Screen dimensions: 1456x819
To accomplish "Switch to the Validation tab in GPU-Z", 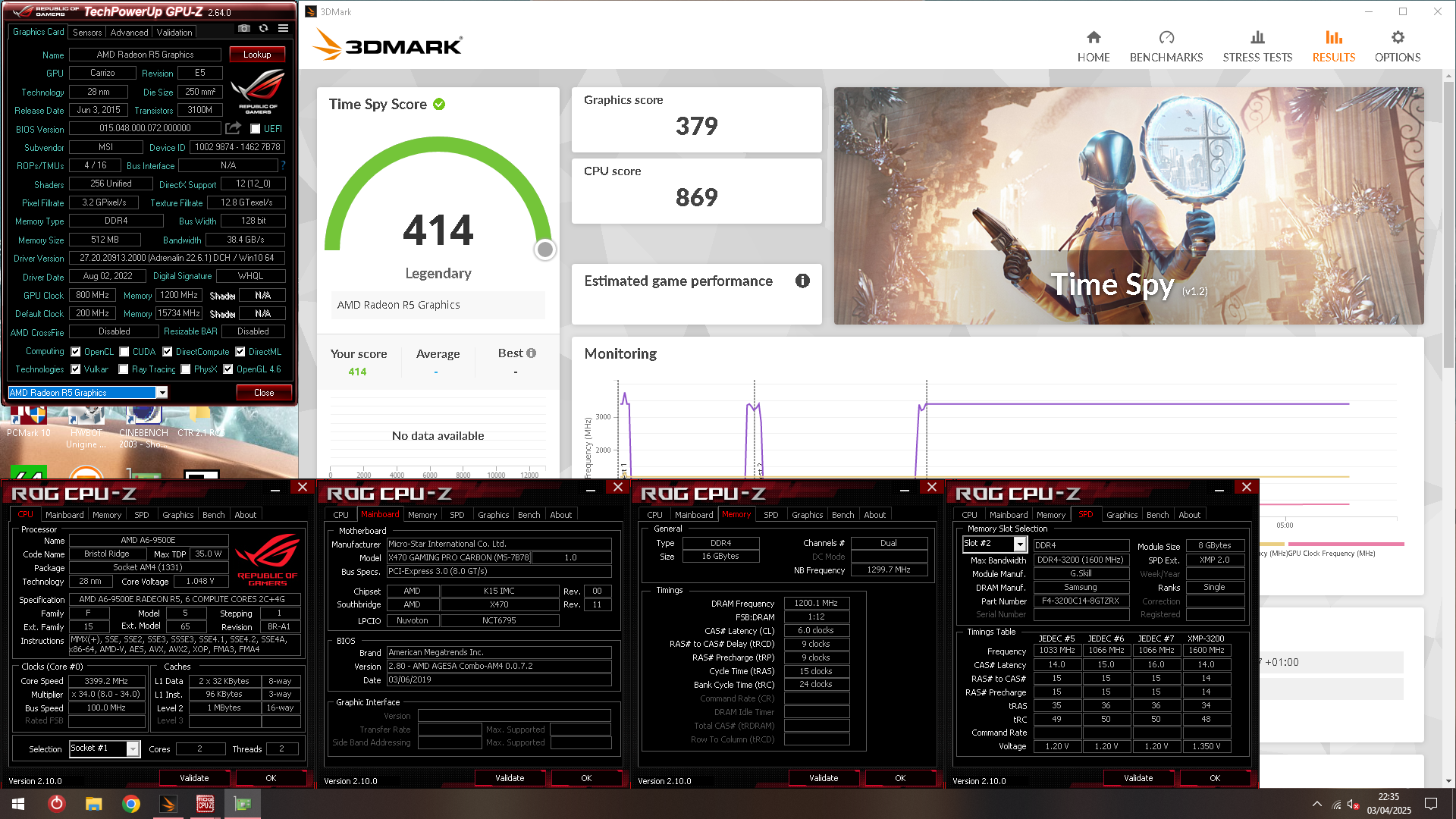I will [x=174, y=33].
